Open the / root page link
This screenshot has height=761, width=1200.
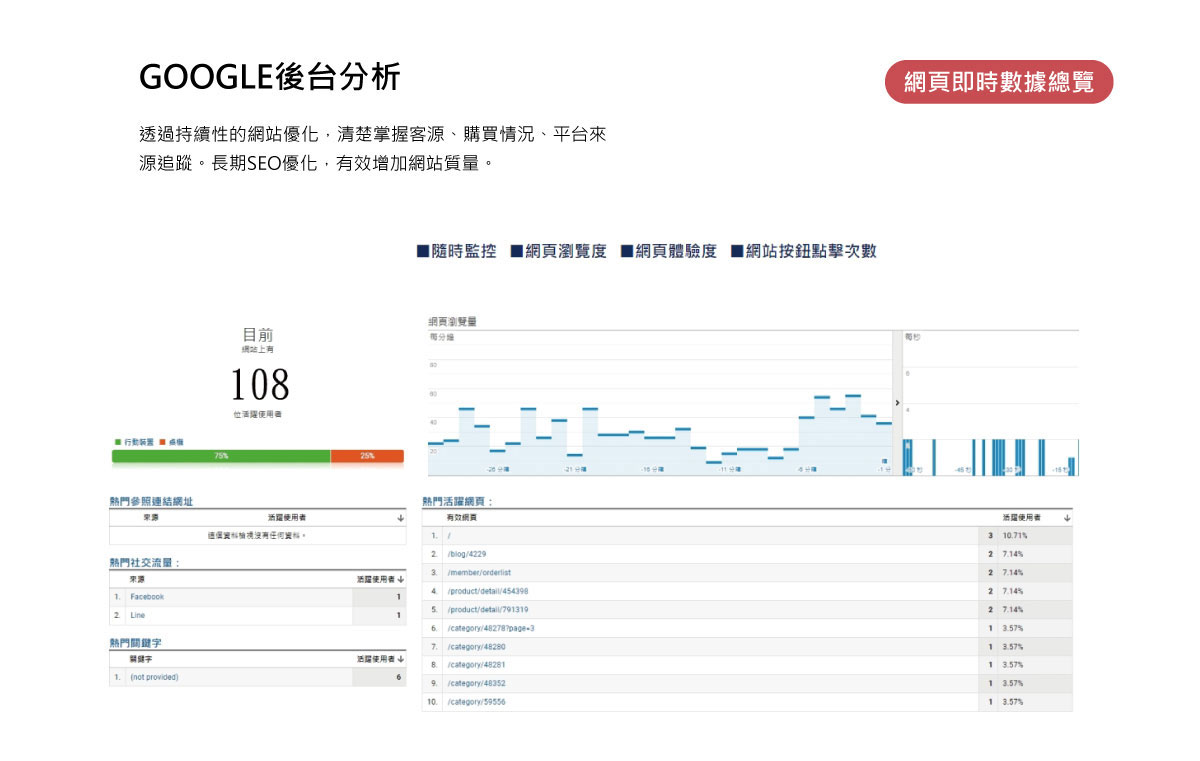click(x=449, y=536)
